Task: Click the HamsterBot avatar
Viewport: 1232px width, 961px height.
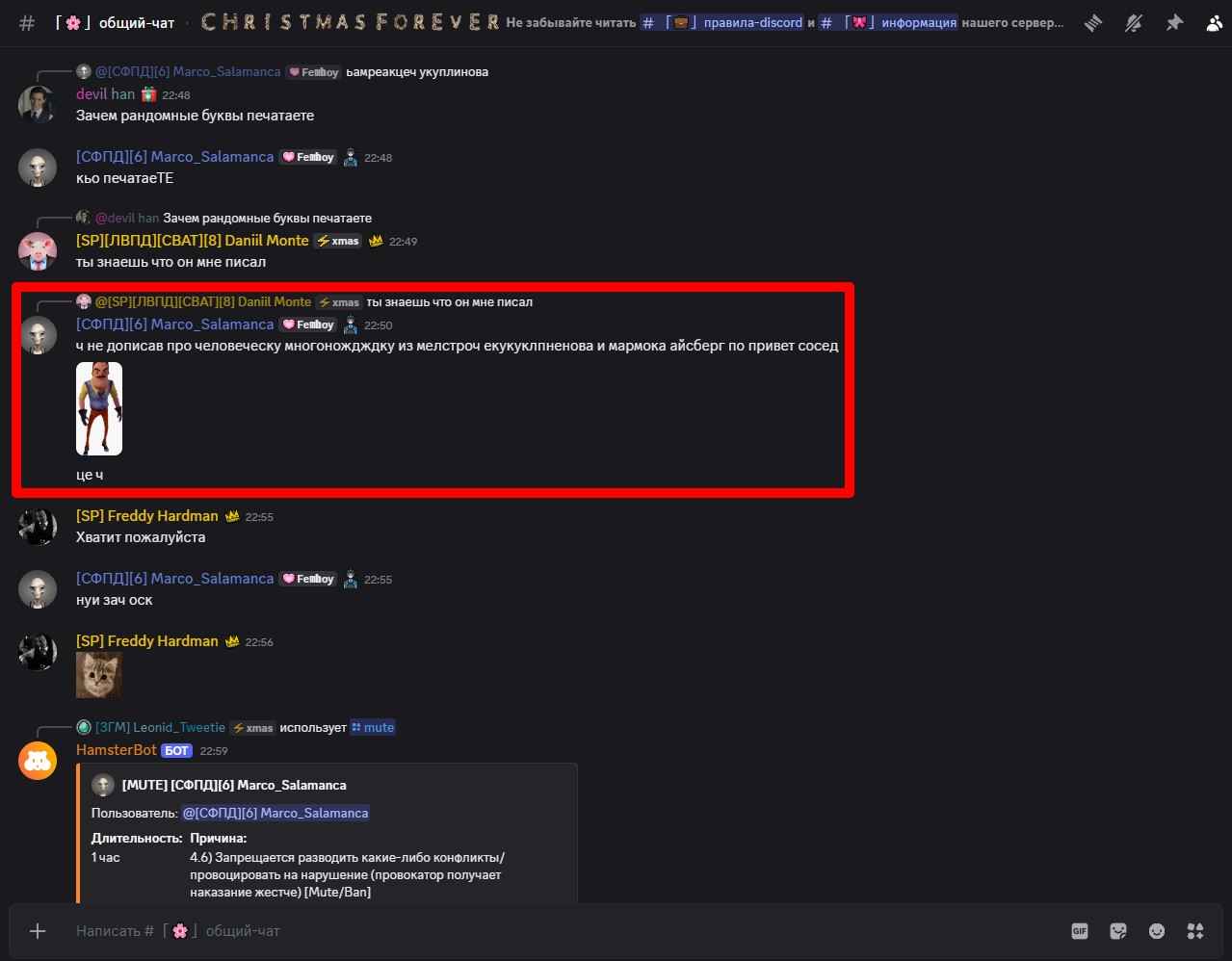Action: pos(38,761)
